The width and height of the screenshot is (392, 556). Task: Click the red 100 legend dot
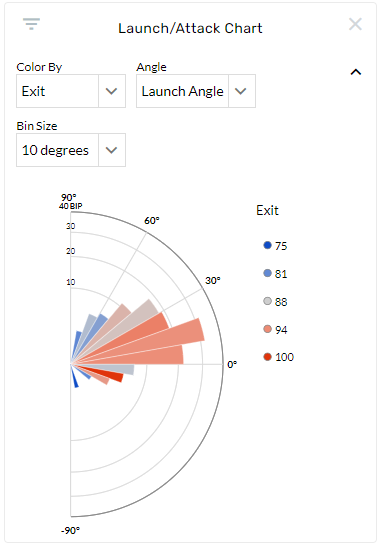pos(267,357)
